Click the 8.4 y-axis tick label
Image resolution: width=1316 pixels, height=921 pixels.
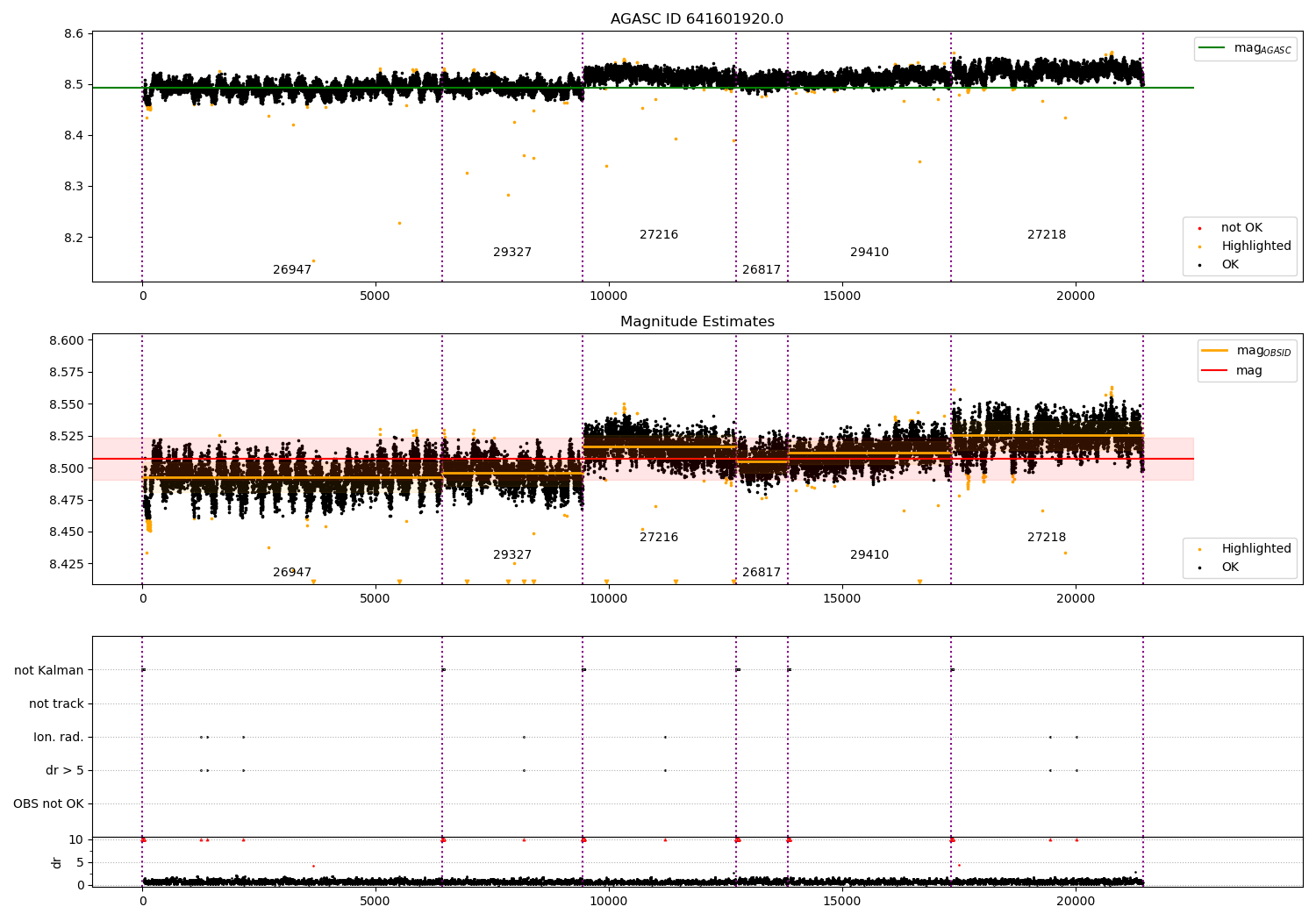74,136
